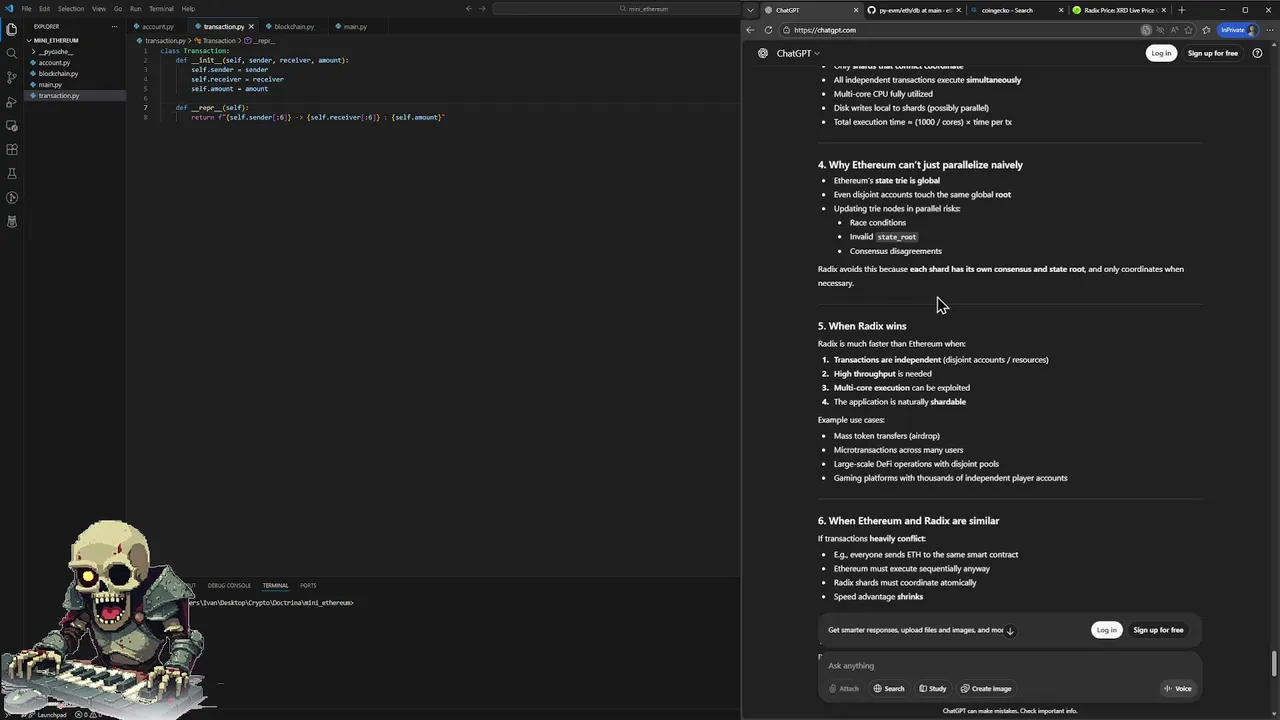Switch to the blockchain.py editor tab

point(293,27)
